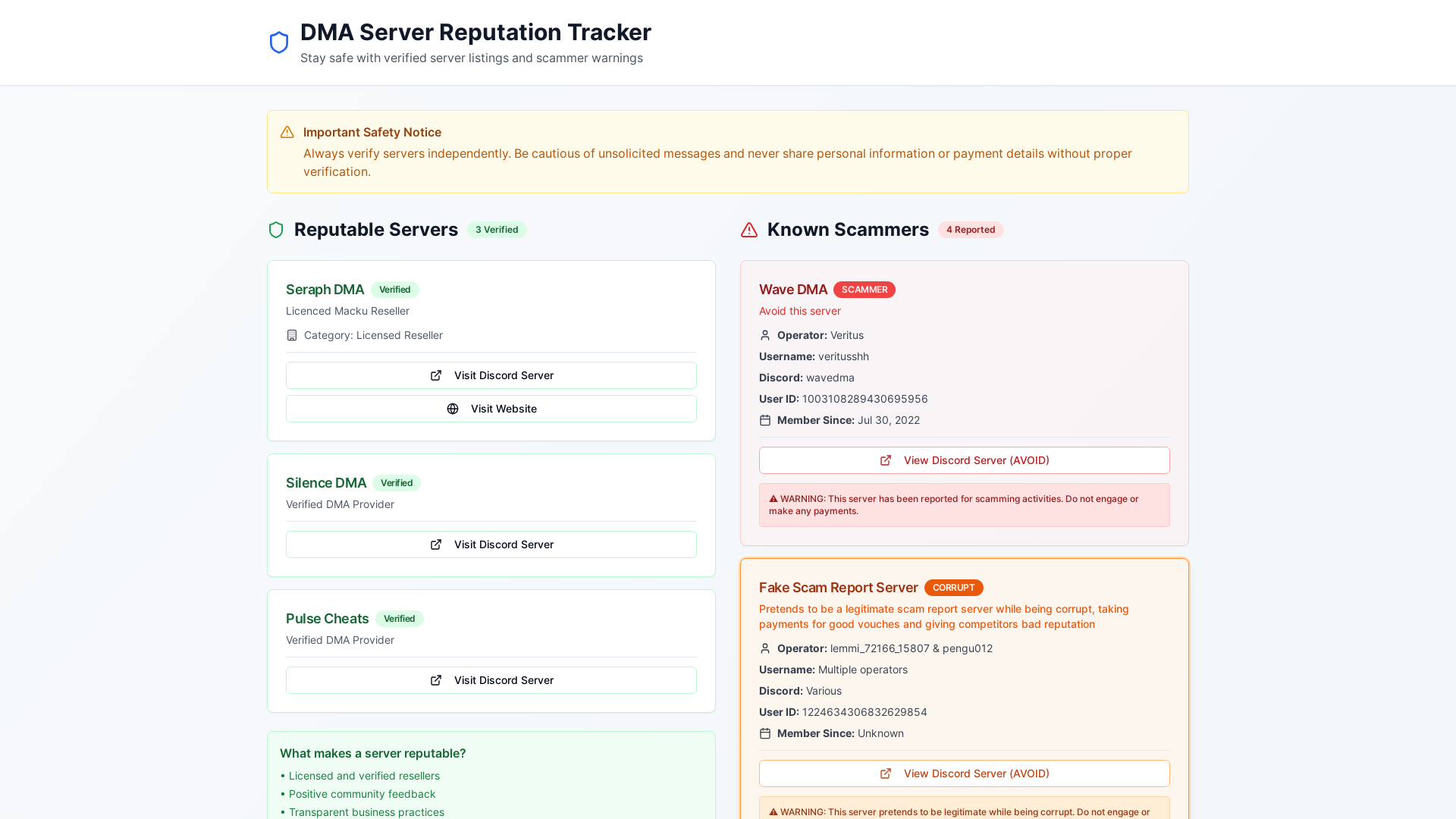Click the CORRUPT badge on Fake Scam Report Server
The image size is (1456, 819).
click(954, 587)
